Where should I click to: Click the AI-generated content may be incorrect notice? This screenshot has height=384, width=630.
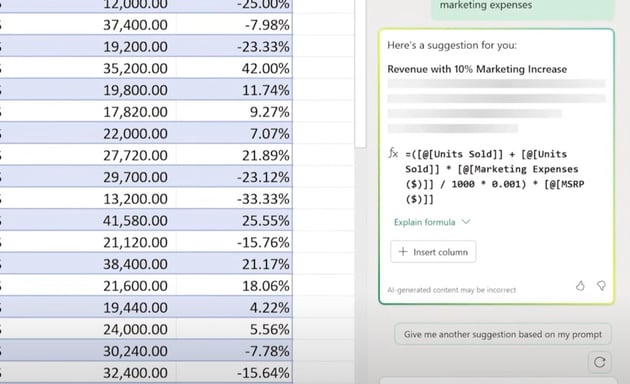[x=452, y=290]
